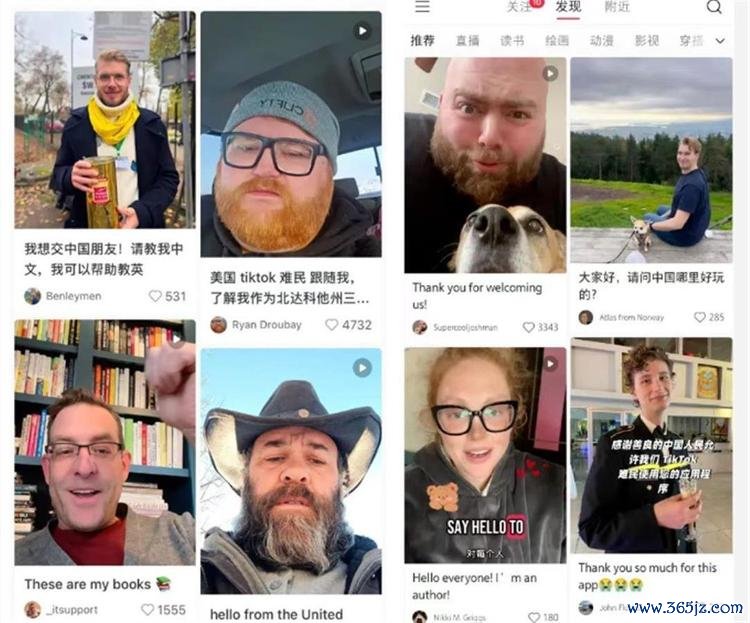
Task: Select the 直播 category
Action: point(467,41)
